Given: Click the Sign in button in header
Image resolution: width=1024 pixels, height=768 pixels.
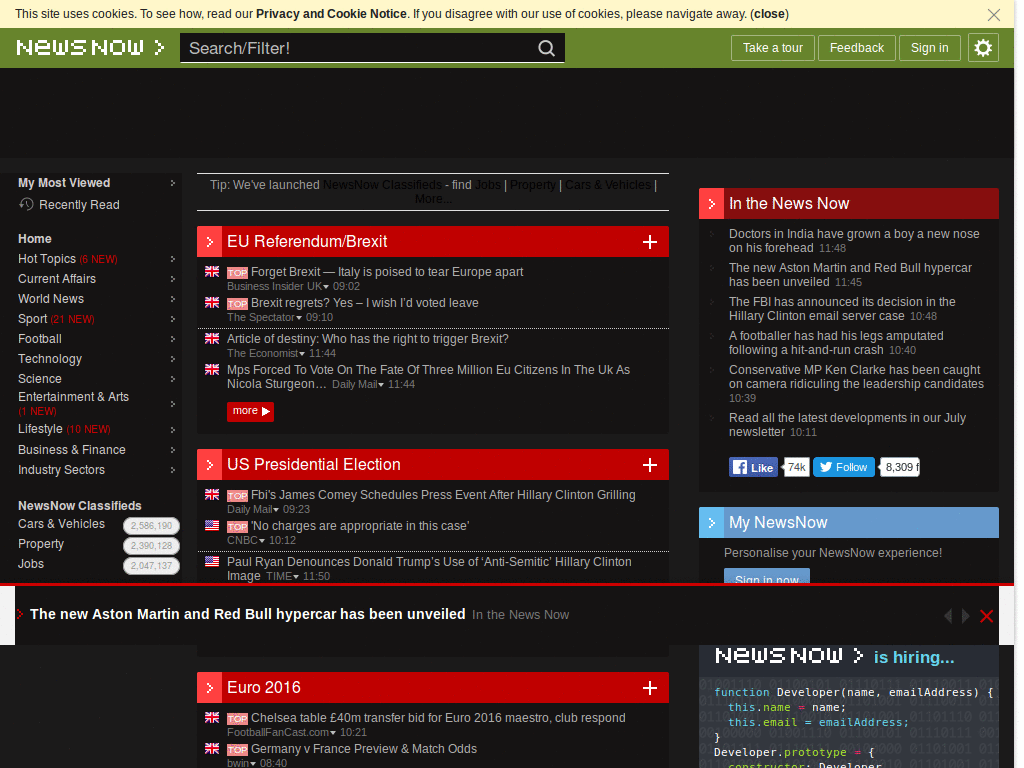Looking at the screenshot, I should coord(929,48).
